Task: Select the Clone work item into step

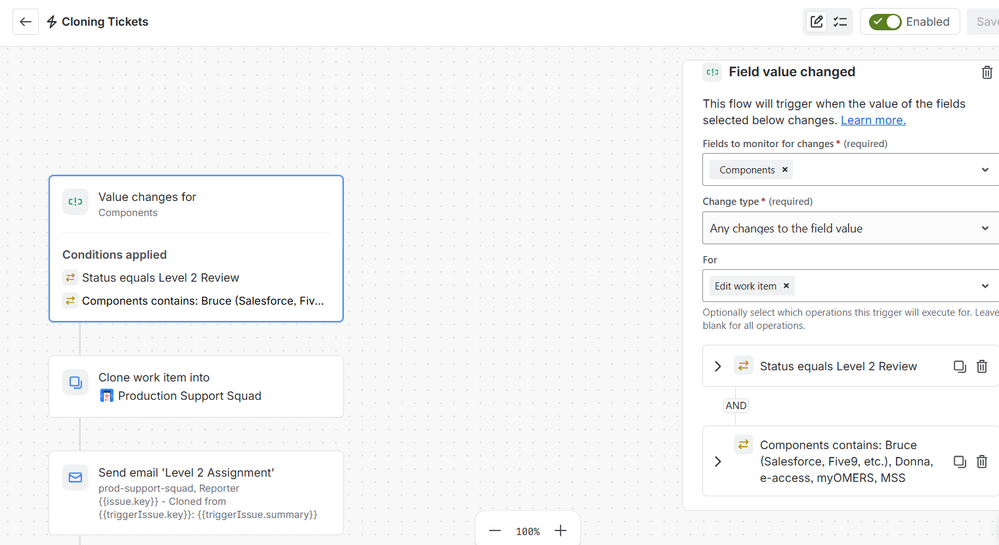Action: click(x=196, y=387)
